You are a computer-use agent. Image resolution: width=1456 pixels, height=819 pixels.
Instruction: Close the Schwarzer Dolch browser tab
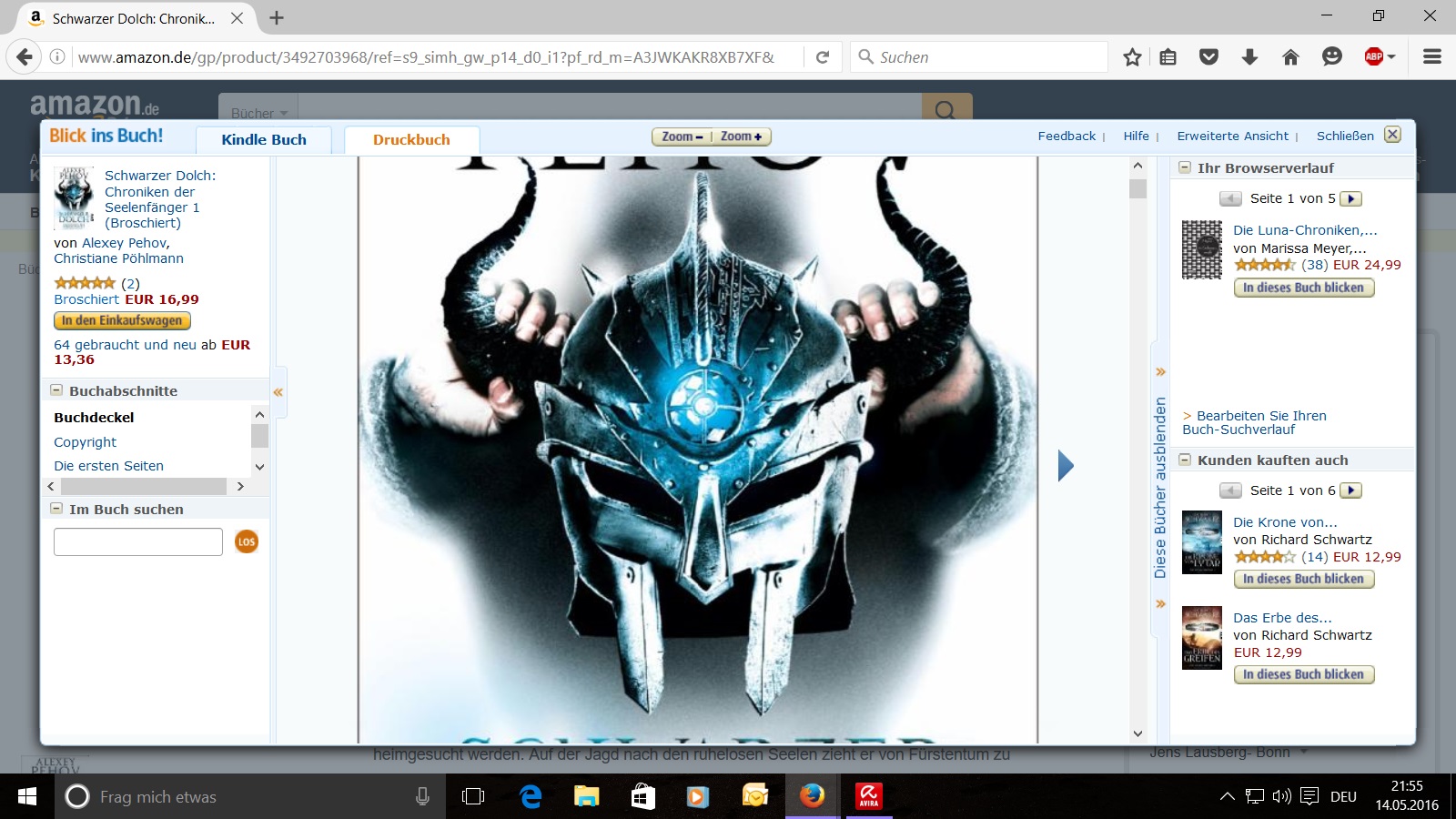click(237, 18)
